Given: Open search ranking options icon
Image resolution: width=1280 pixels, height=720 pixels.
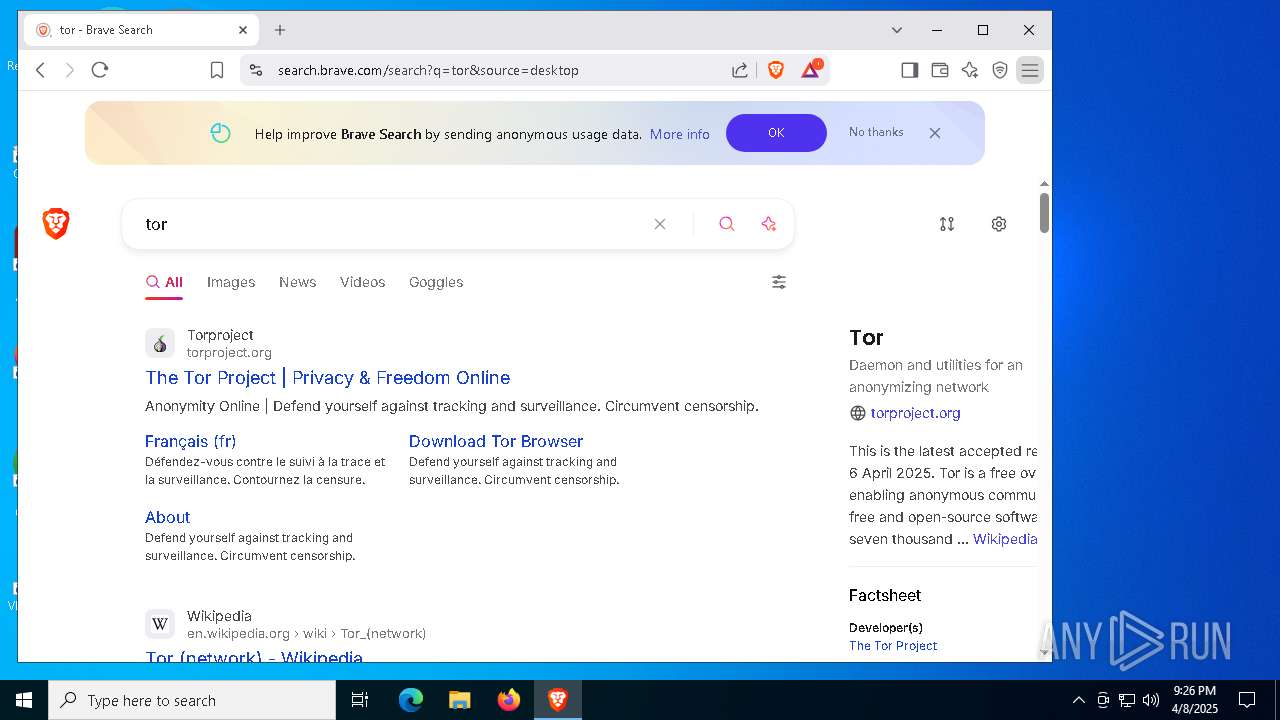Looking at the screenshot, I should click(x=947, y=224).
